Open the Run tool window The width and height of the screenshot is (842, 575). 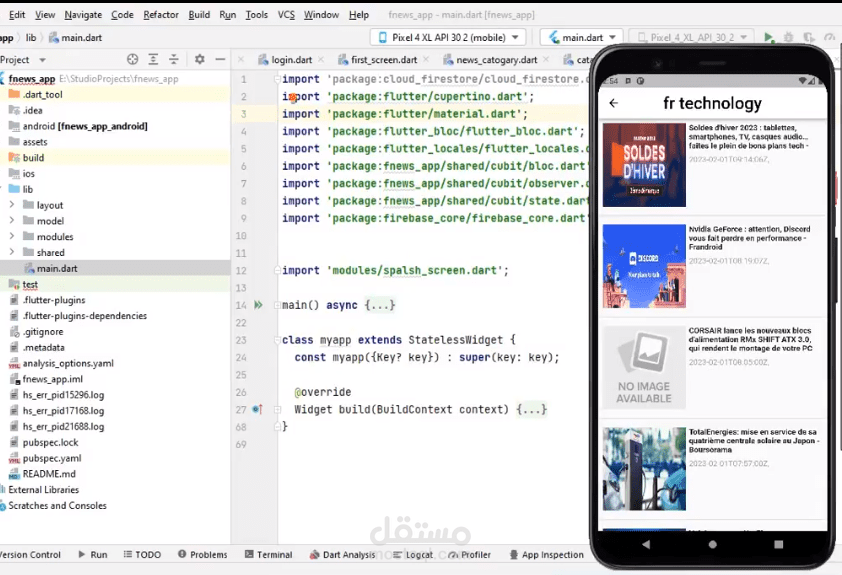pos(93,555)
